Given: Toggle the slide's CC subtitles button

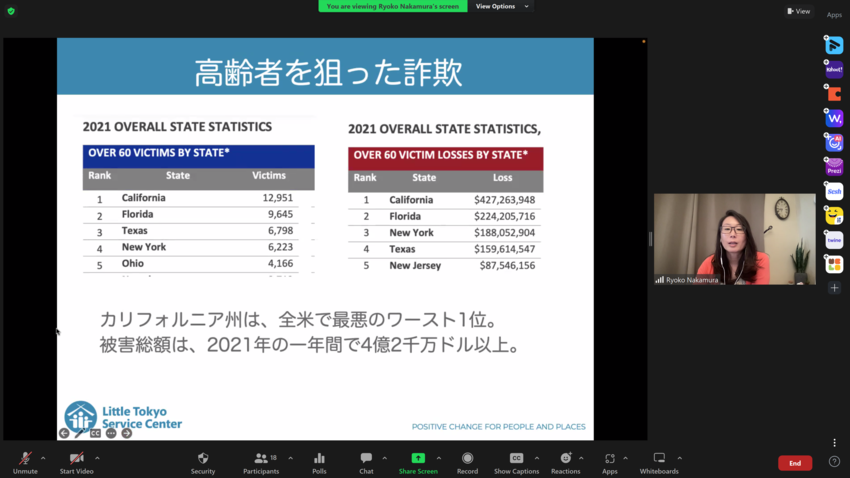Looking at the screenshot, I should coord(95,433).
